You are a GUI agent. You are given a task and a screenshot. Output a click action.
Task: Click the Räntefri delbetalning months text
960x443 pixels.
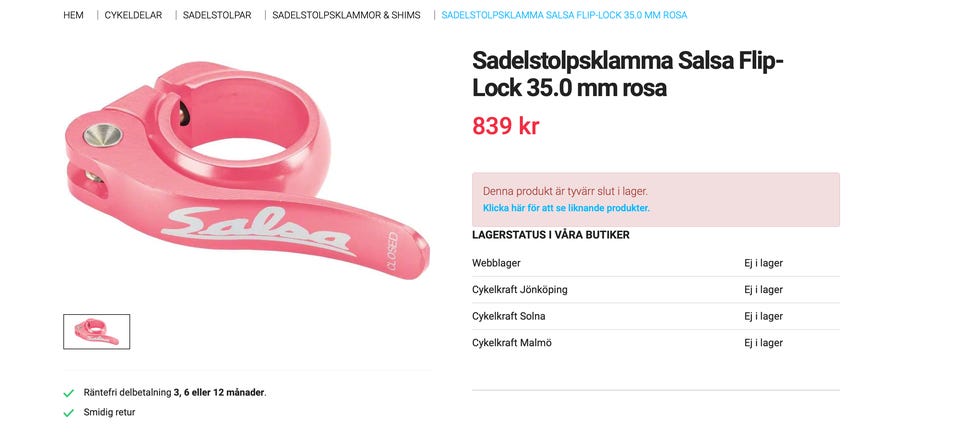(175, 393)
